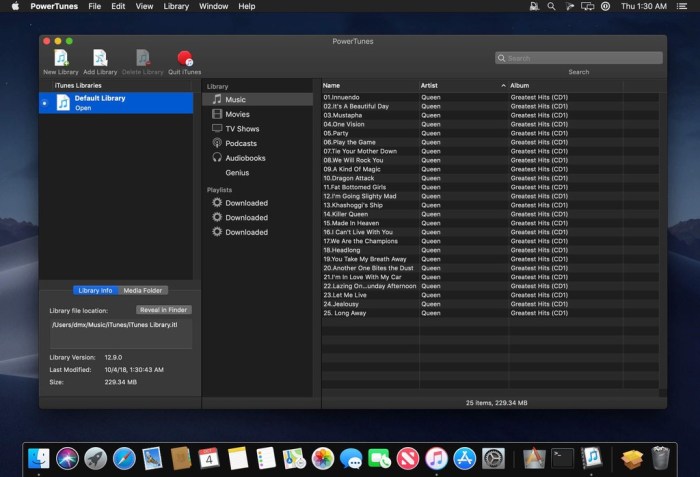Open the Movies category
This screenshot has height=477, width=700.
point(237,114)
